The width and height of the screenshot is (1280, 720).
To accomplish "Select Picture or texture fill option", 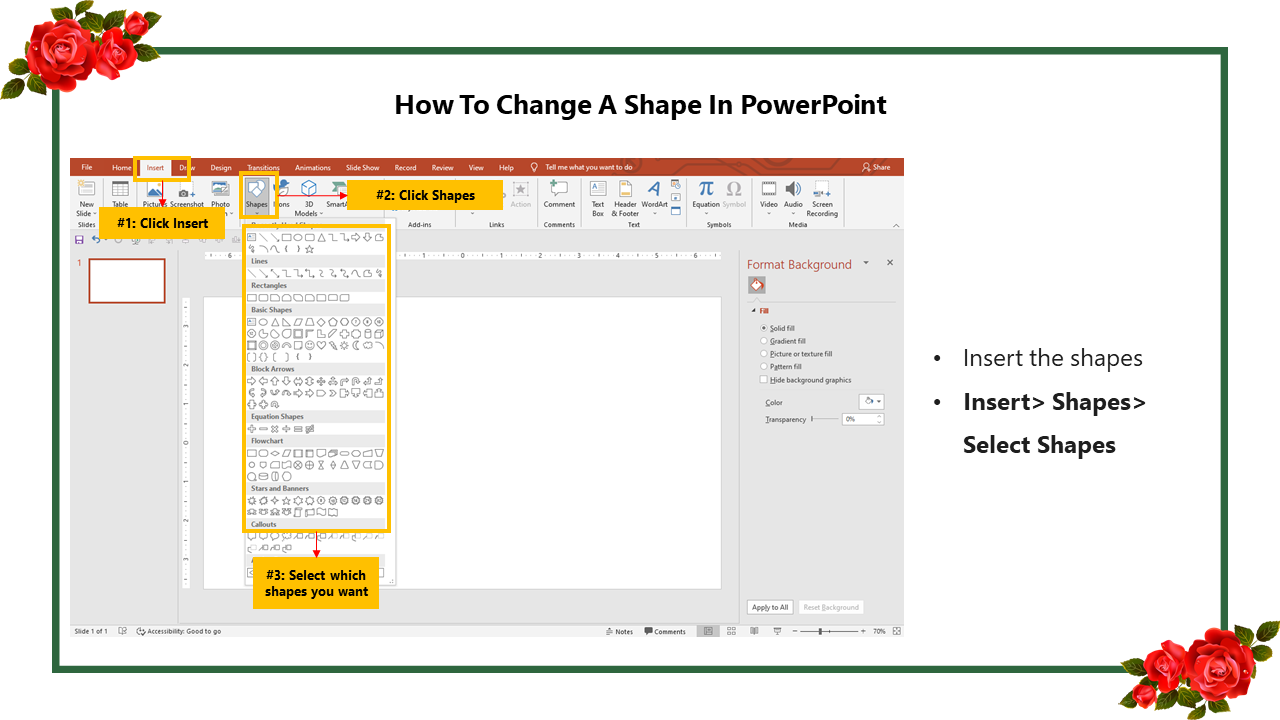I will click(764, 354).
